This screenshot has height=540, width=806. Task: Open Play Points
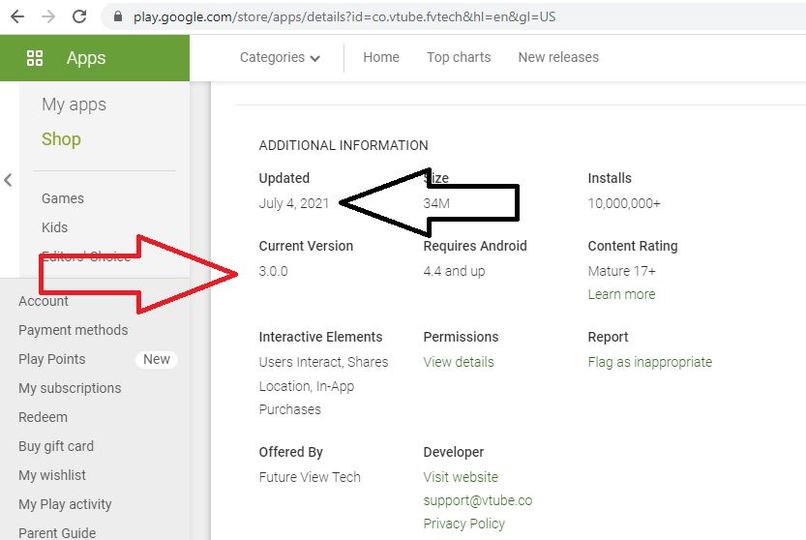tap(52, 359)
